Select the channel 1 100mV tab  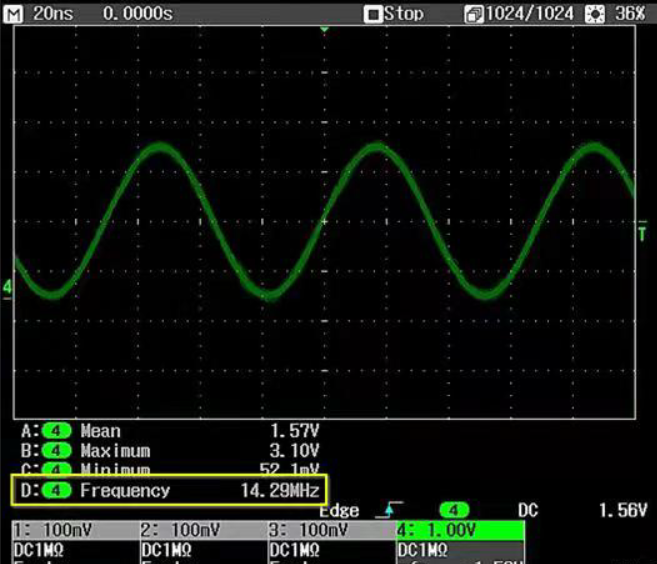click(74, 530)
